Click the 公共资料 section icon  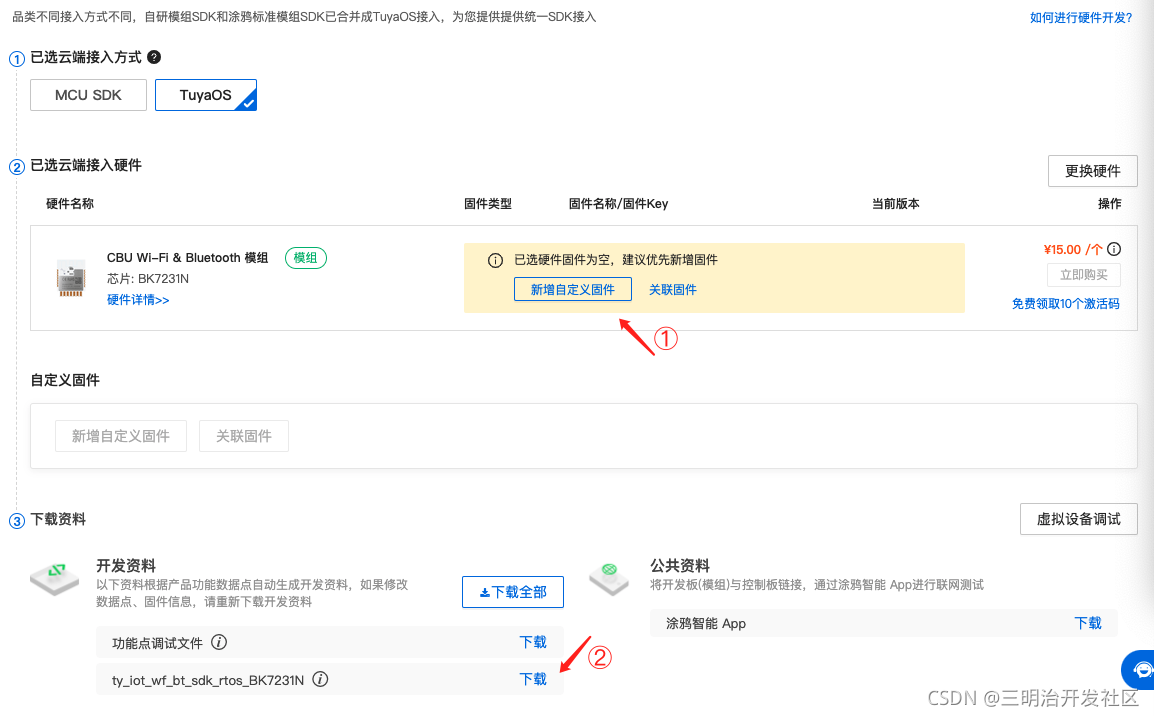pyautogui.click(x=609, y=578)
